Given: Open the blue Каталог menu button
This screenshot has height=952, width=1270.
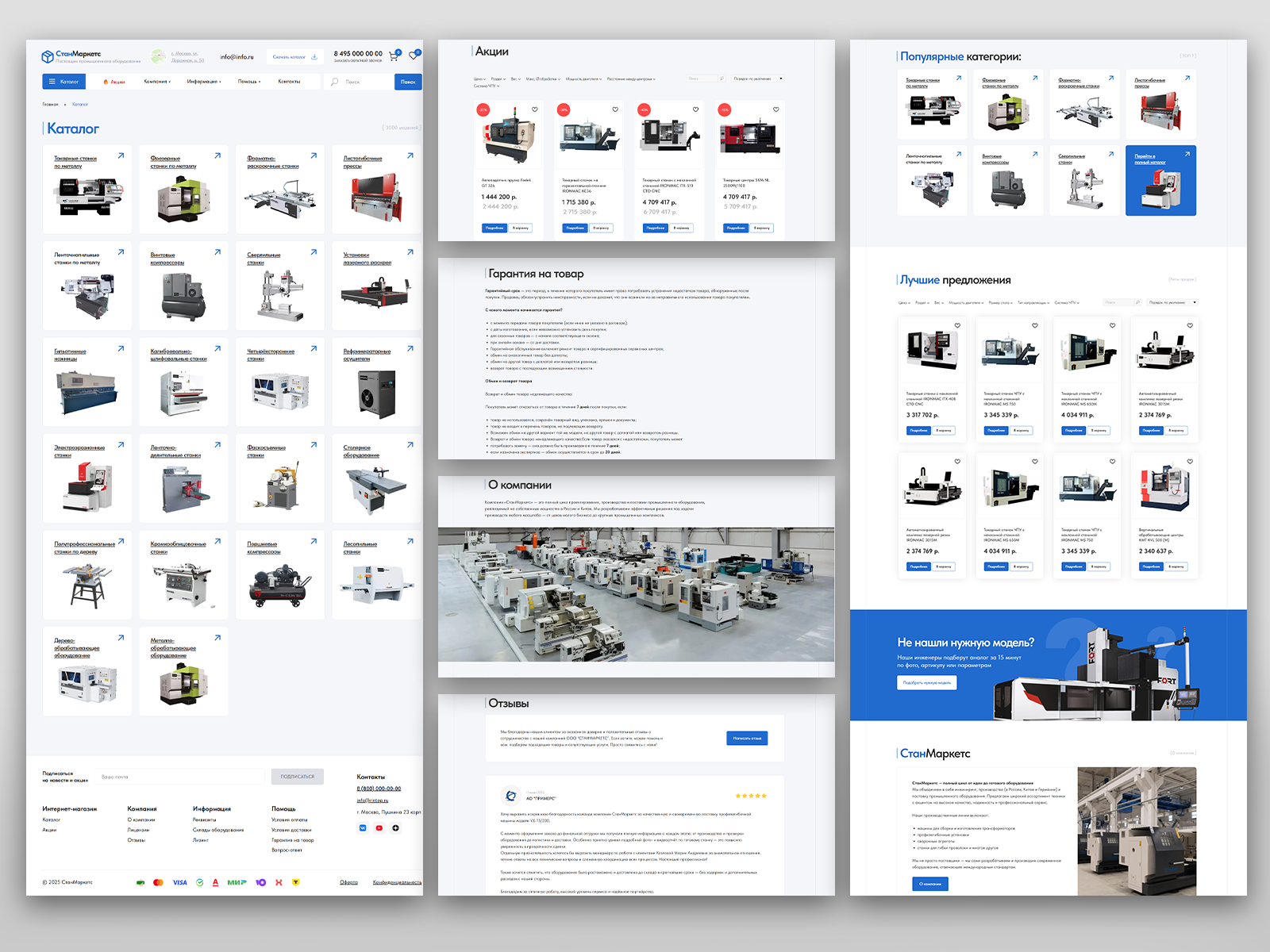Looking at the screenshot, I should click(x=64, y=81).
